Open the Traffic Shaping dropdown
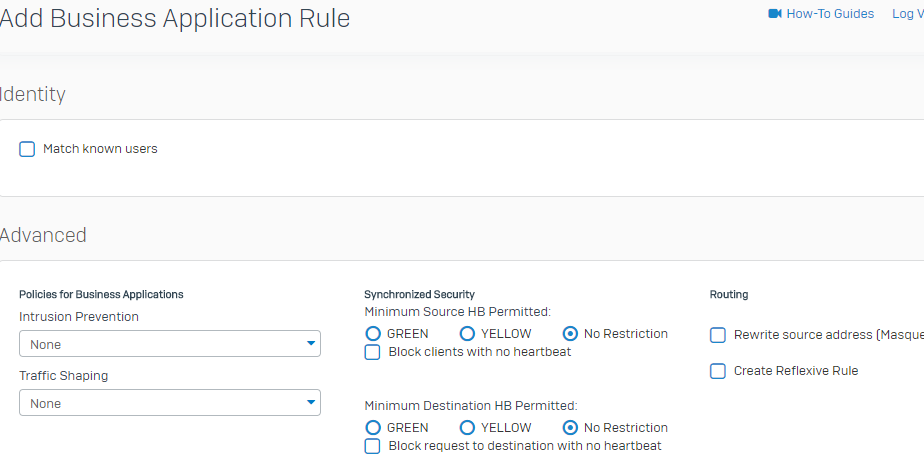924x471 pixels. 170,403
